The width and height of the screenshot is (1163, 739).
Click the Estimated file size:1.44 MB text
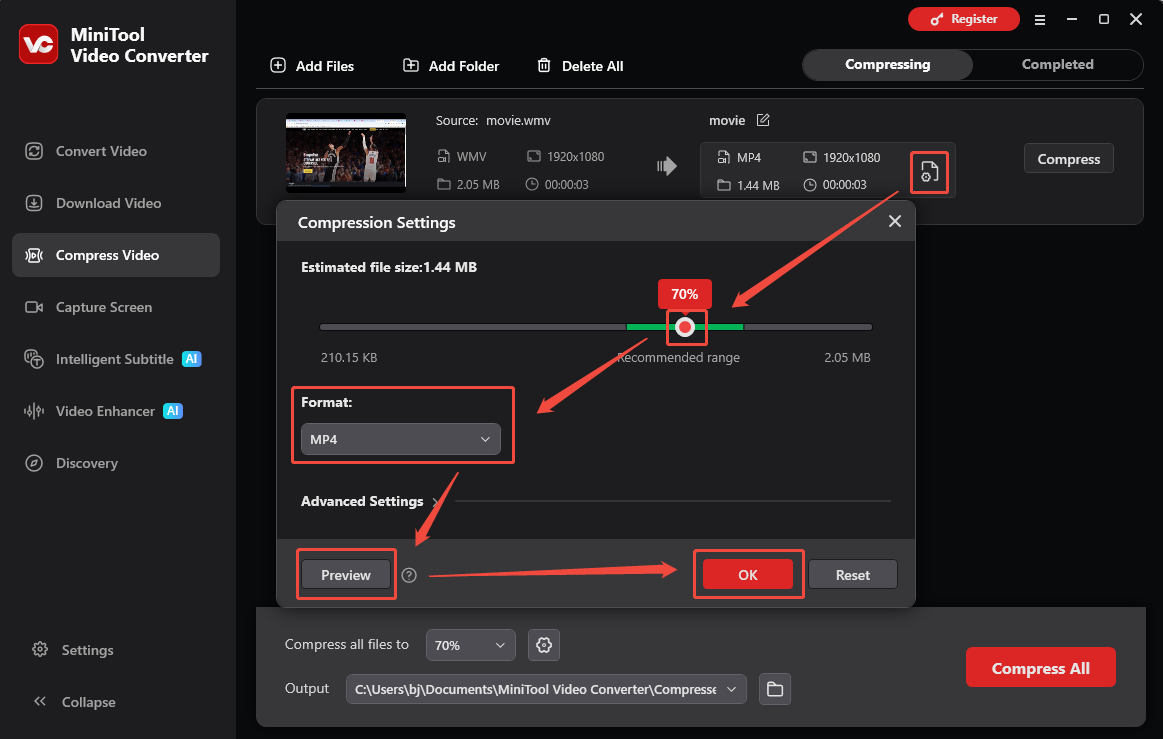(x=389, y=267)
